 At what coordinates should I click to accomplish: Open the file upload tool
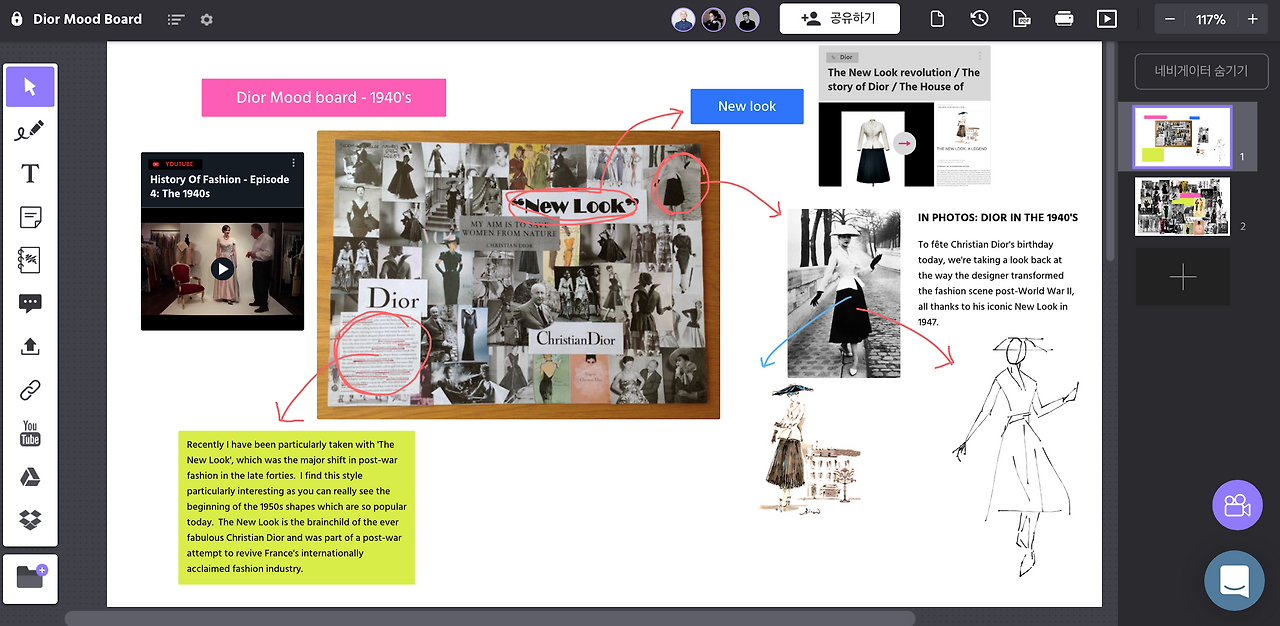30,347
